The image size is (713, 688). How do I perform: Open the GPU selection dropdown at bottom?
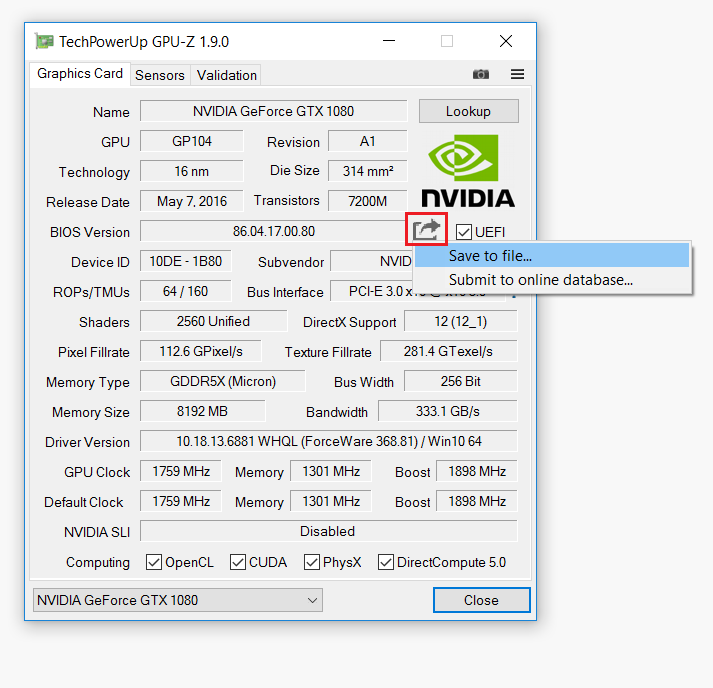pyautogui.click(x=178, y=600)
